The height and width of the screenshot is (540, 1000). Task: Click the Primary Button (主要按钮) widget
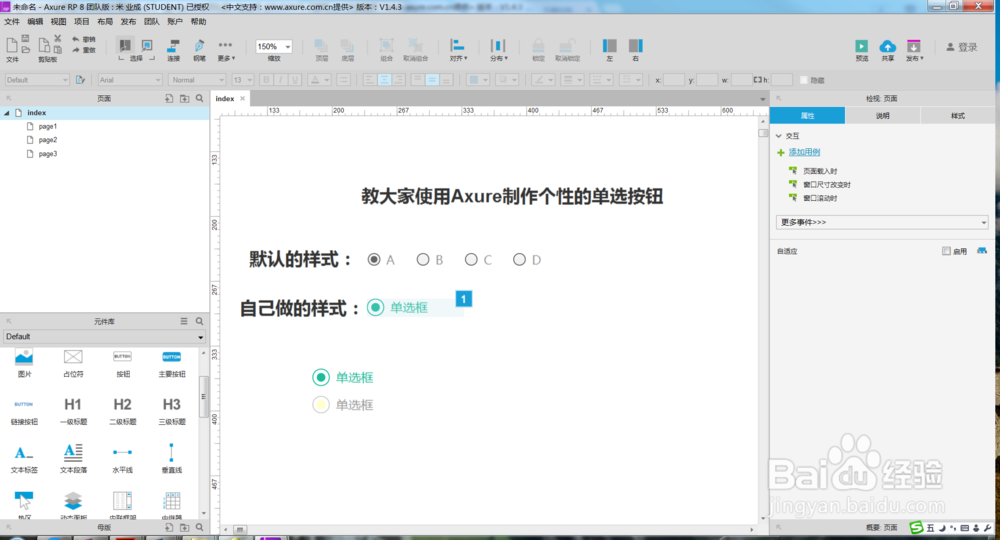click(x=172, y=363)
